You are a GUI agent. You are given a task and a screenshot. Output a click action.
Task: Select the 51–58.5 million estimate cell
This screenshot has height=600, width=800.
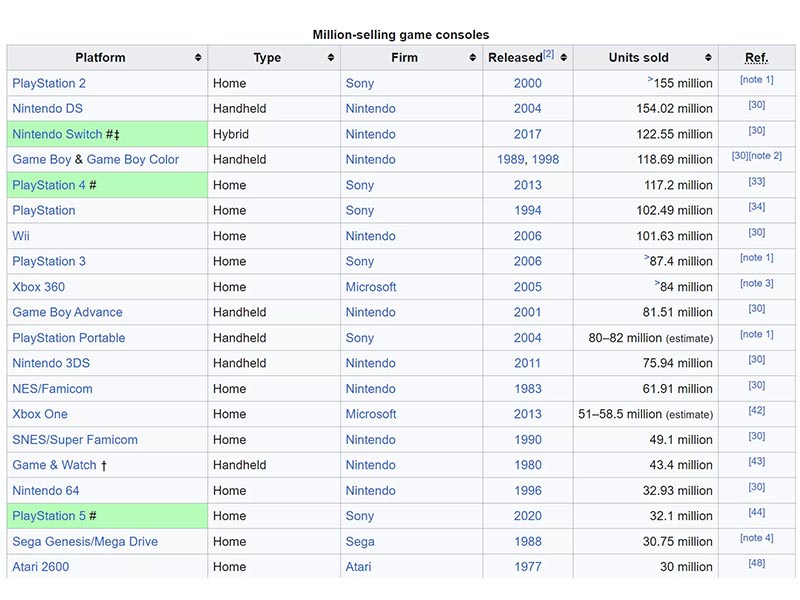click(645, 414)
